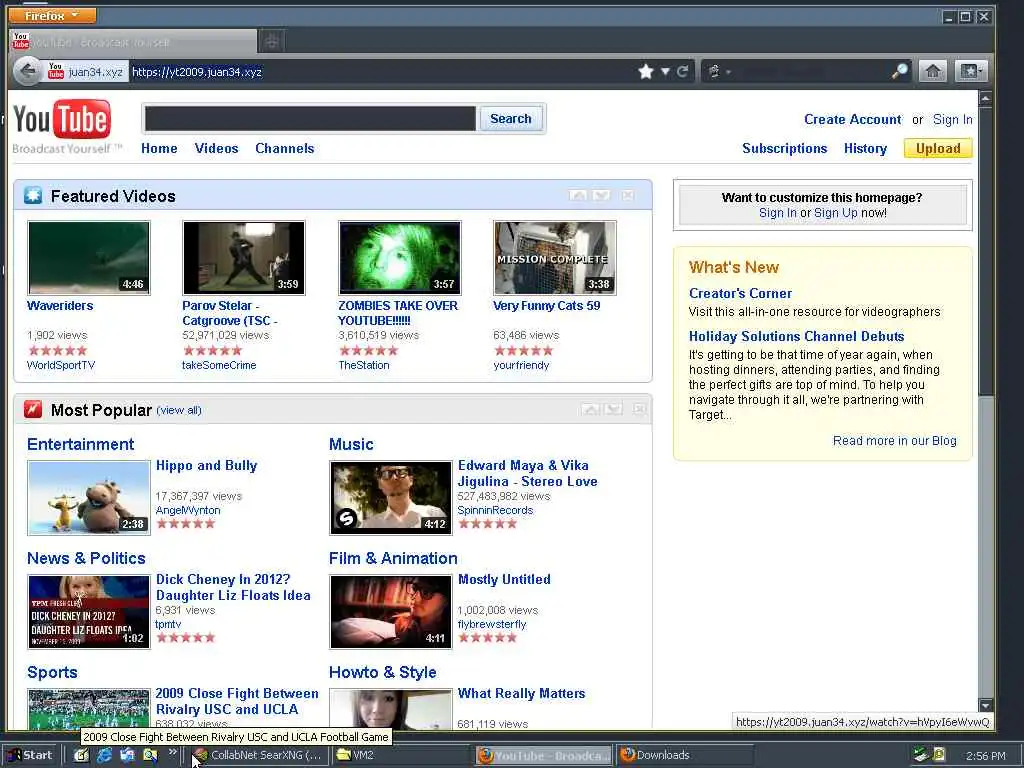Visit TheStation channel link
The height and width of the screenshot is (768, 1024).
(364, 365)
